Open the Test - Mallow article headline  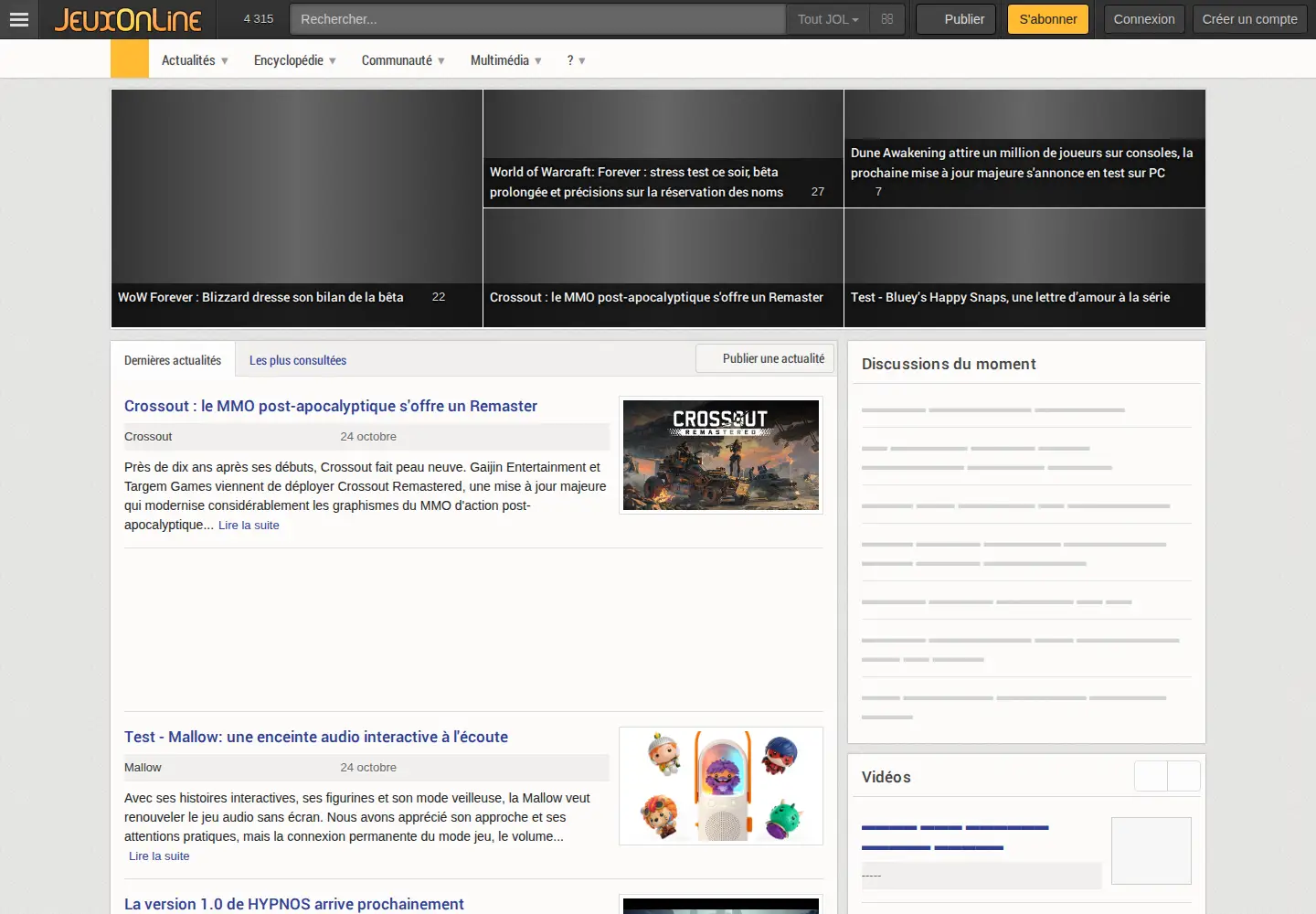[316, 737]
